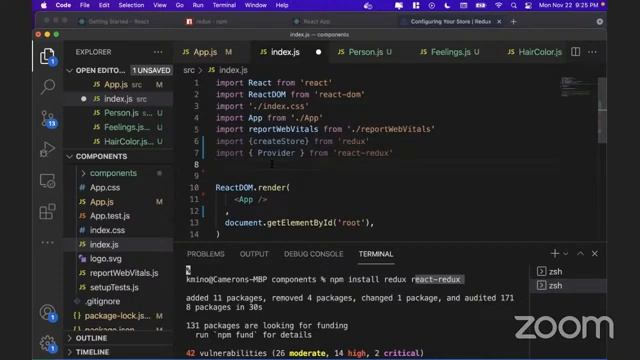Open App.test.js in the file tree
The image size is (640, 360).
coord(118,216)
